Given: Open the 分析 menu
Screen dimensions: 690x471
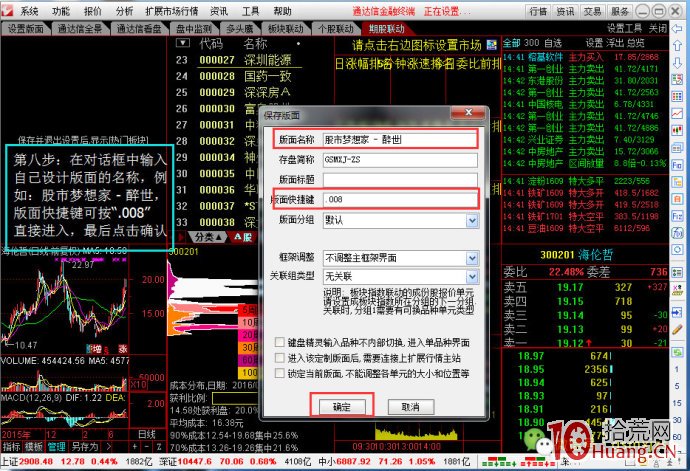Looking at the screenshot, I should pyautogui.click(x=124, y=11).
